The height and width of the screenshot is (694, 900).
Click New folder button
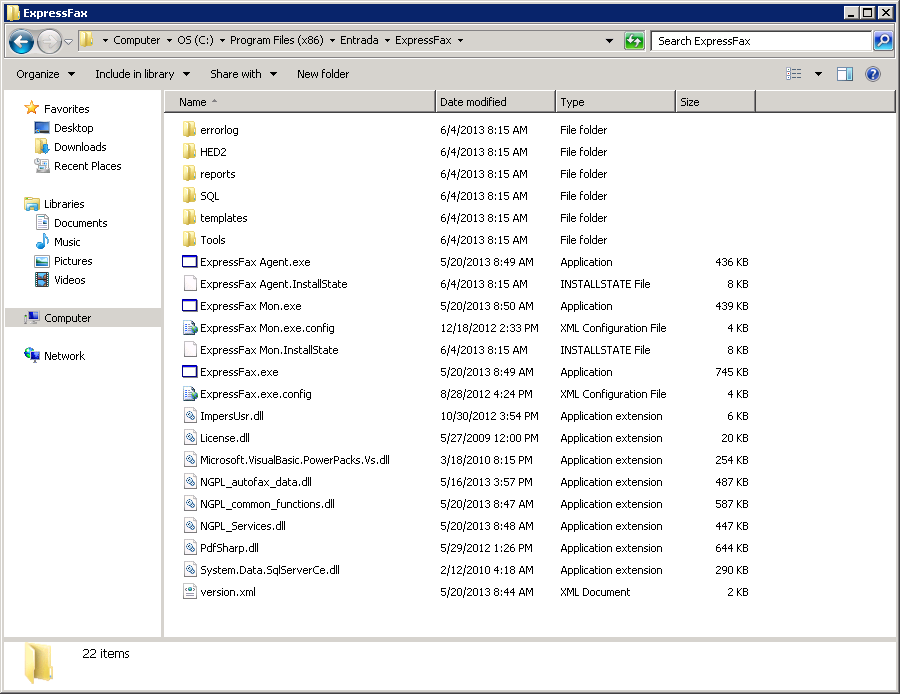point(323,74)
